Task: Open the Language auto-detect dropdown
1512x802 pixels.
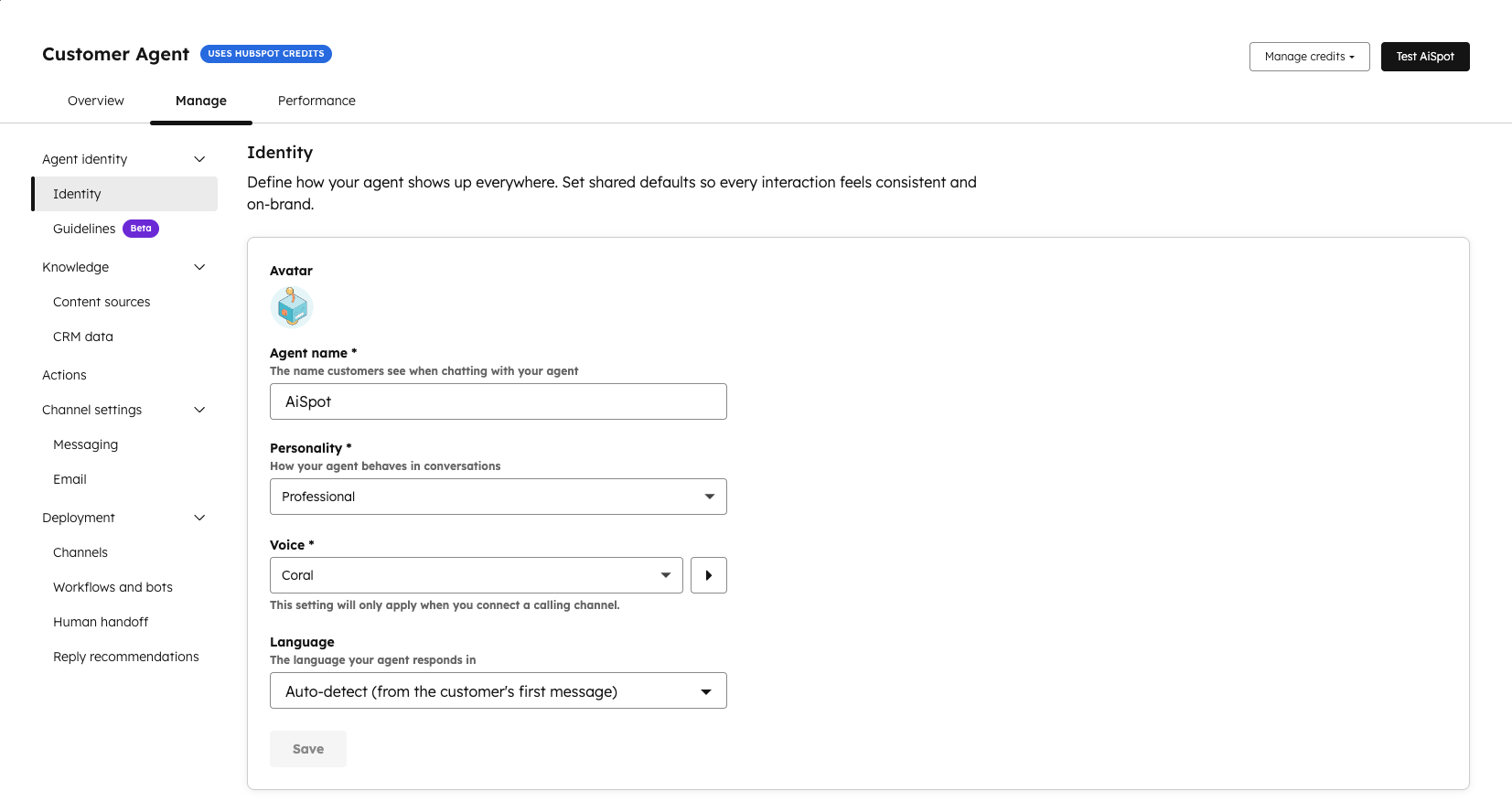Action: click(x=498, y=691)
